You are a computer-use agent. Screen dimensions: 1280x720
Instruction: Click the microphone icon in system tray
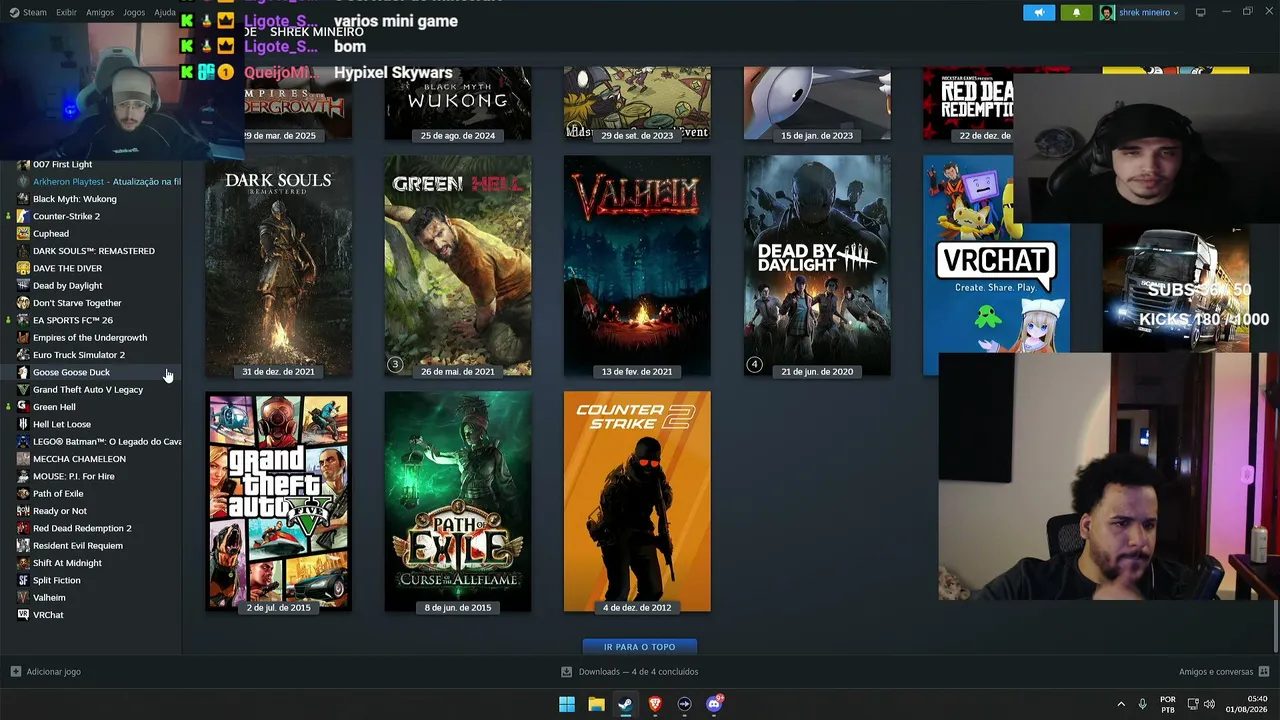pos(1142,704)
